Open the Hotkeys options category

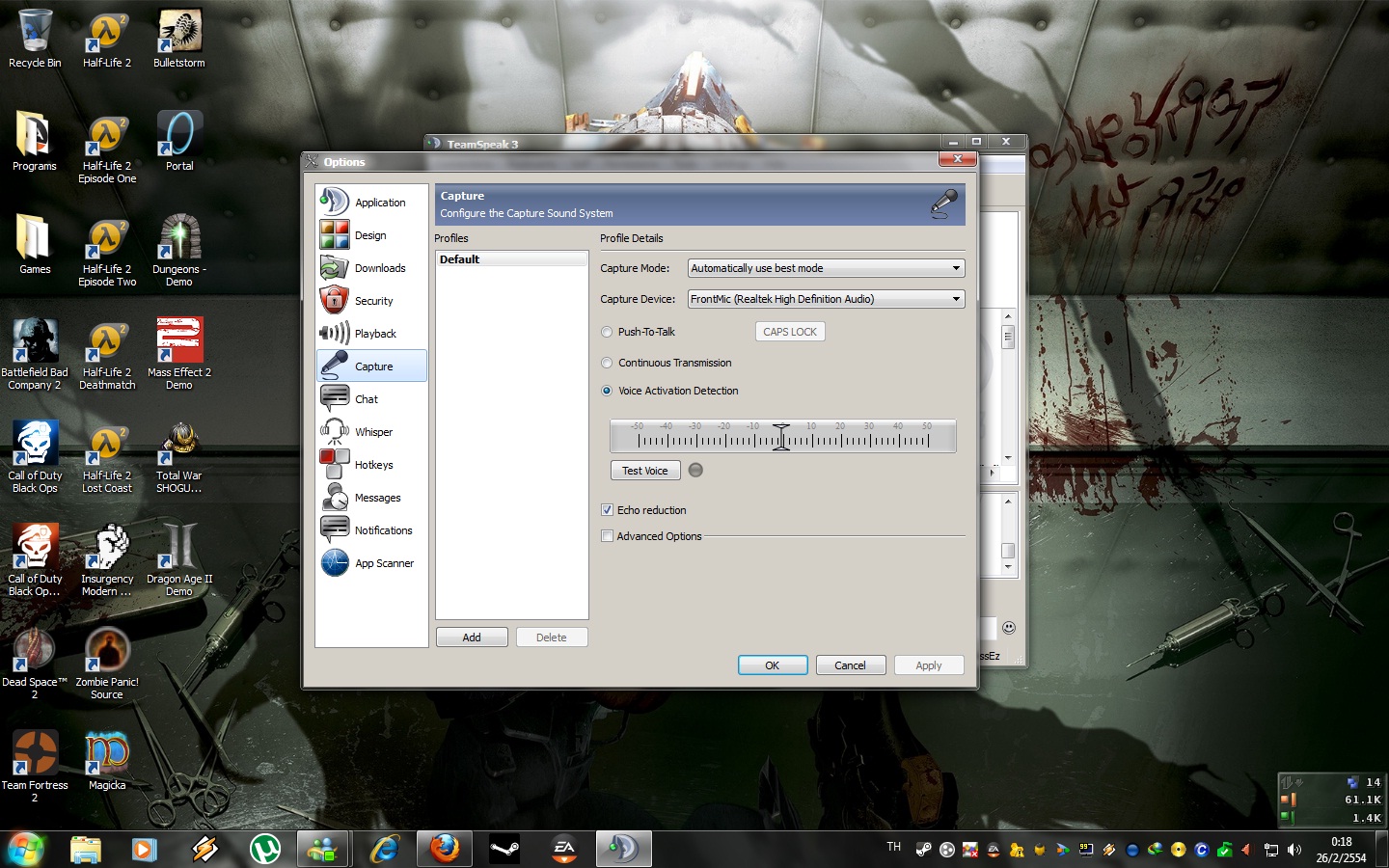371,465
